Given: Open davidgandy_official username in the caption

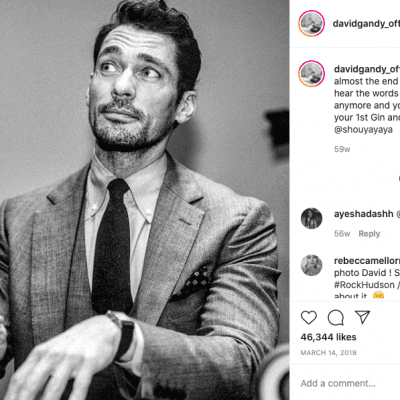Looking at the screenshot, I should [367, 69].
